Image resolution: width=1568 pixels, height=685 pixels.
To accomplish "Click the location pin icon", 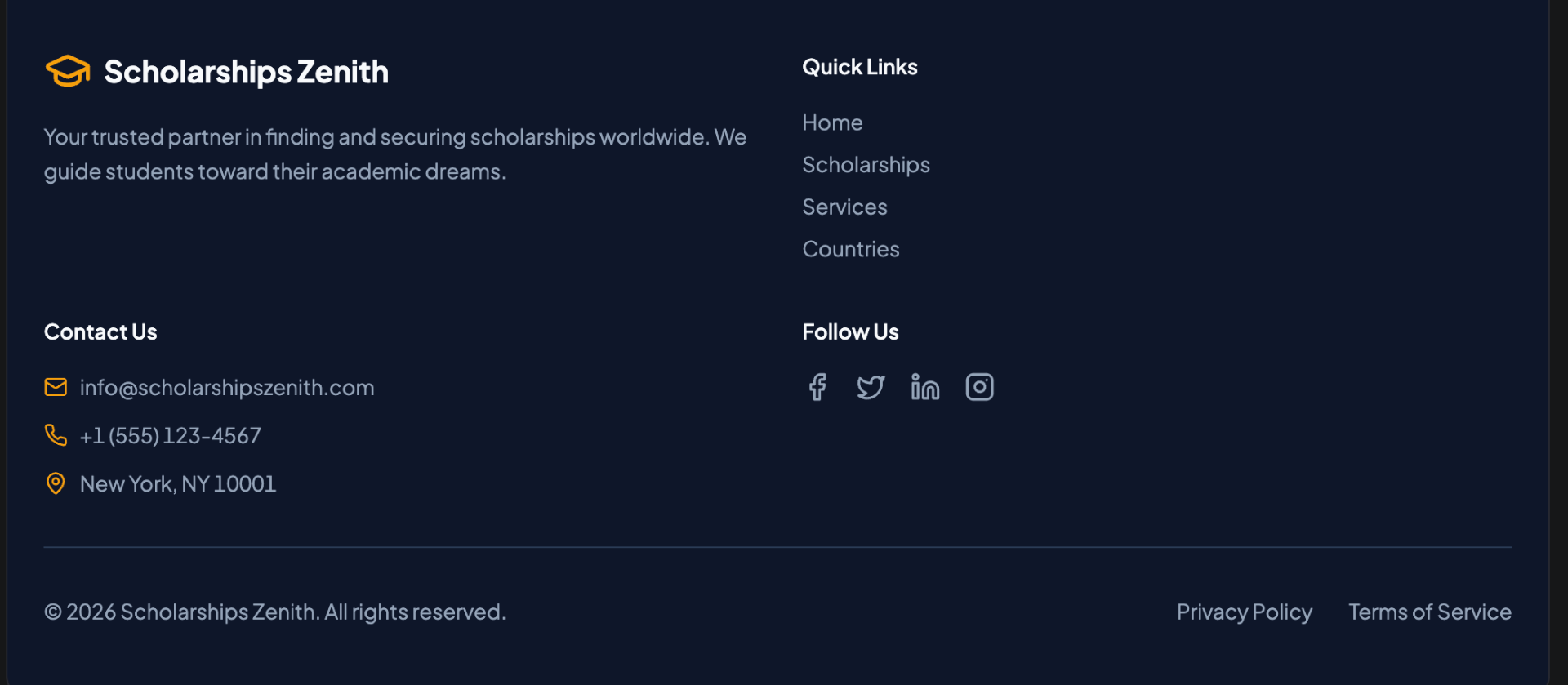I will [56, 483].
